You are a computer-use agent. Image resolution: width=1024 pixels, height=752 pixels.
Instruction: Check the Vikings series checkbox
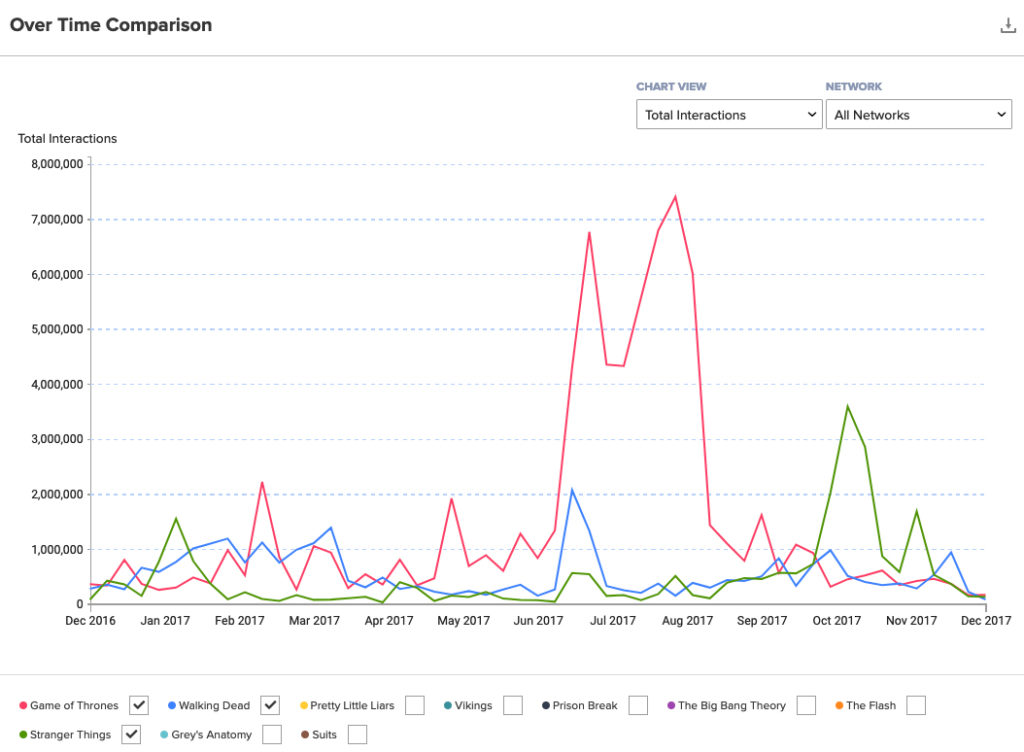[x=513, y=706]
